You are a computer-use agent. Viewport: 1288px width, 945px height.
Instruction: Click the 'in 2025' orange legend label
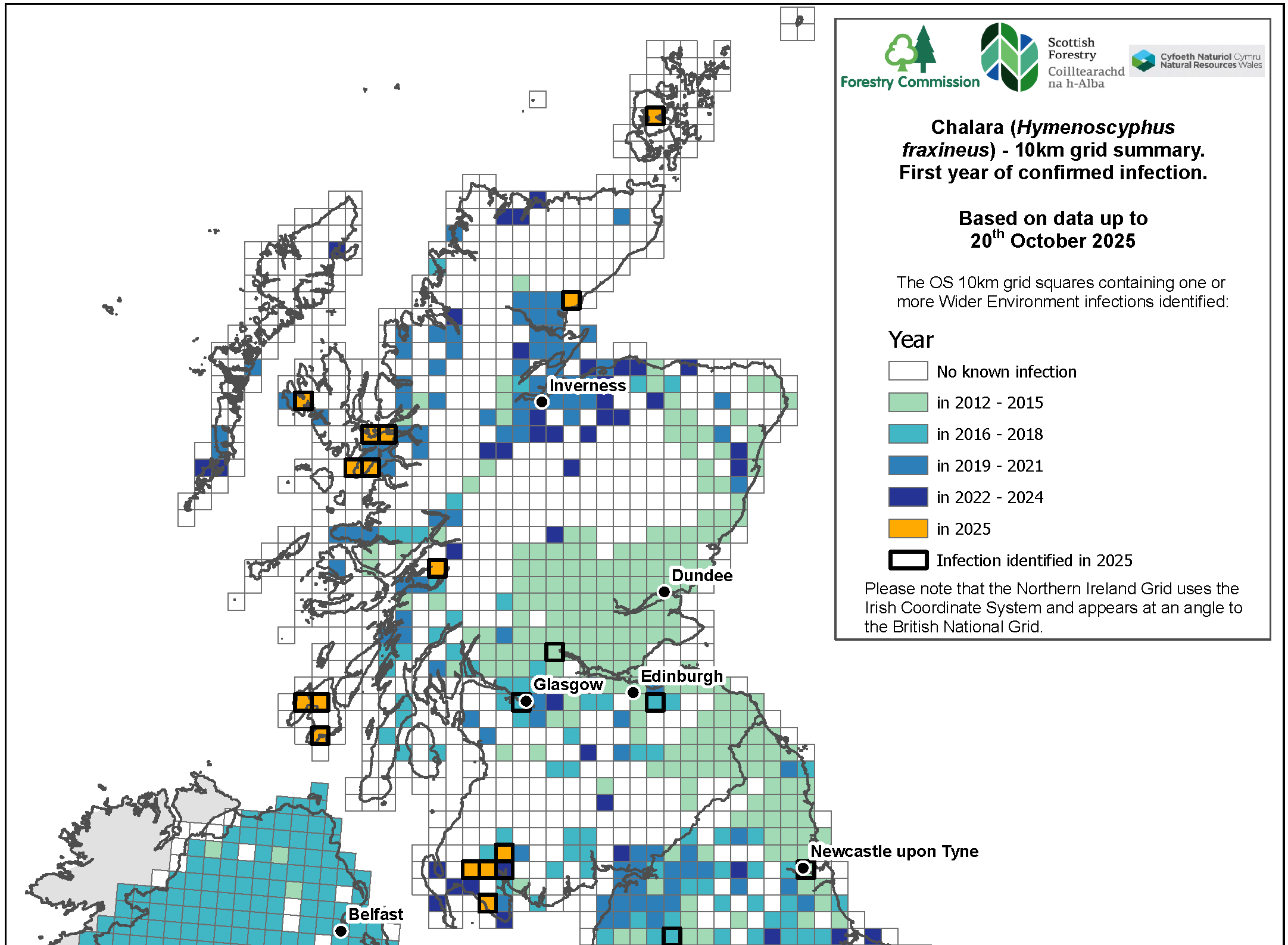point(963,529)
